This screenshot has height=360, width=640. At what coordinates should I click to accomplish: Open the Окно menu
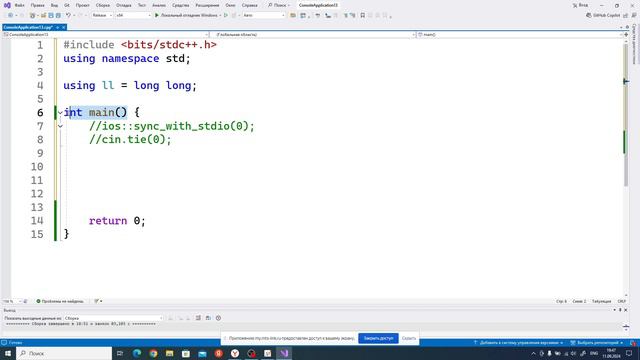click(x=230, y=5)
